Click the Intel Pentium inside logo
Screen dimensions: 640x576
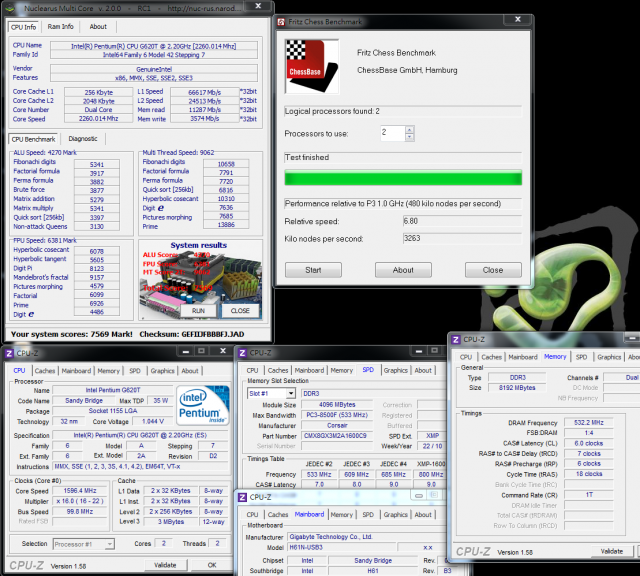point(202,405)
